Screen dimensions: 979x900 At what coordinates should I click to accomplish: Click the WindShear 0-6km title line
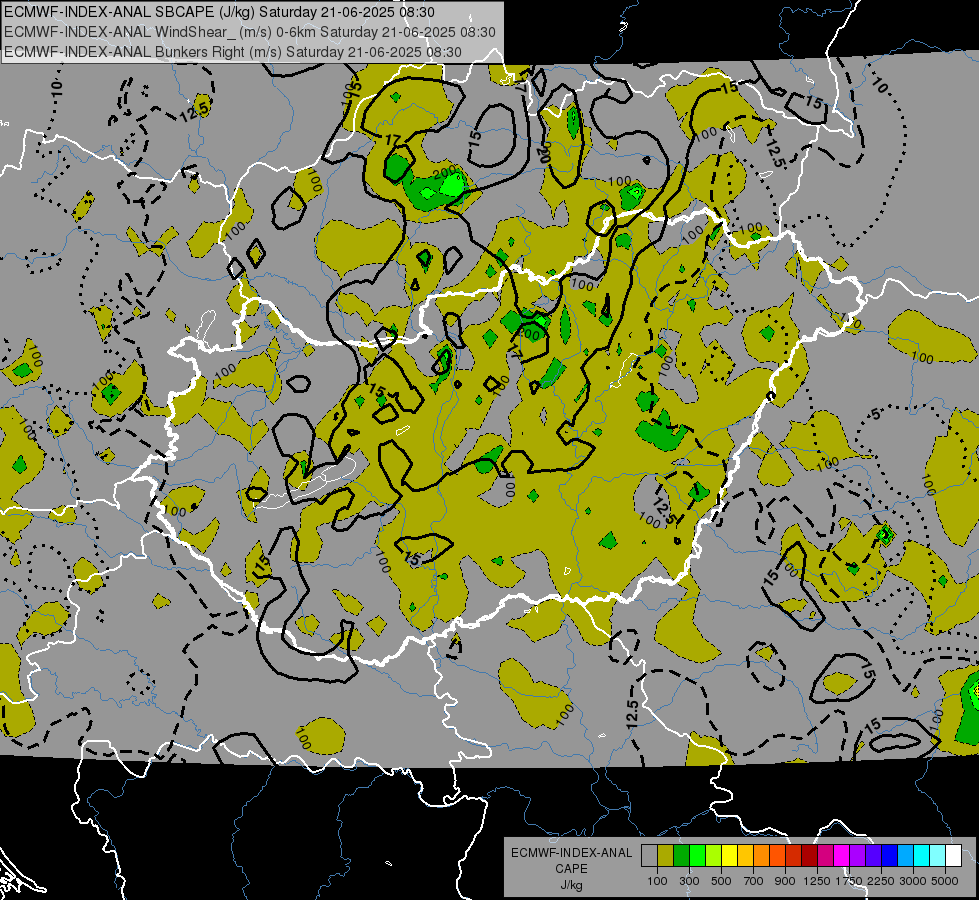[250, 32]
